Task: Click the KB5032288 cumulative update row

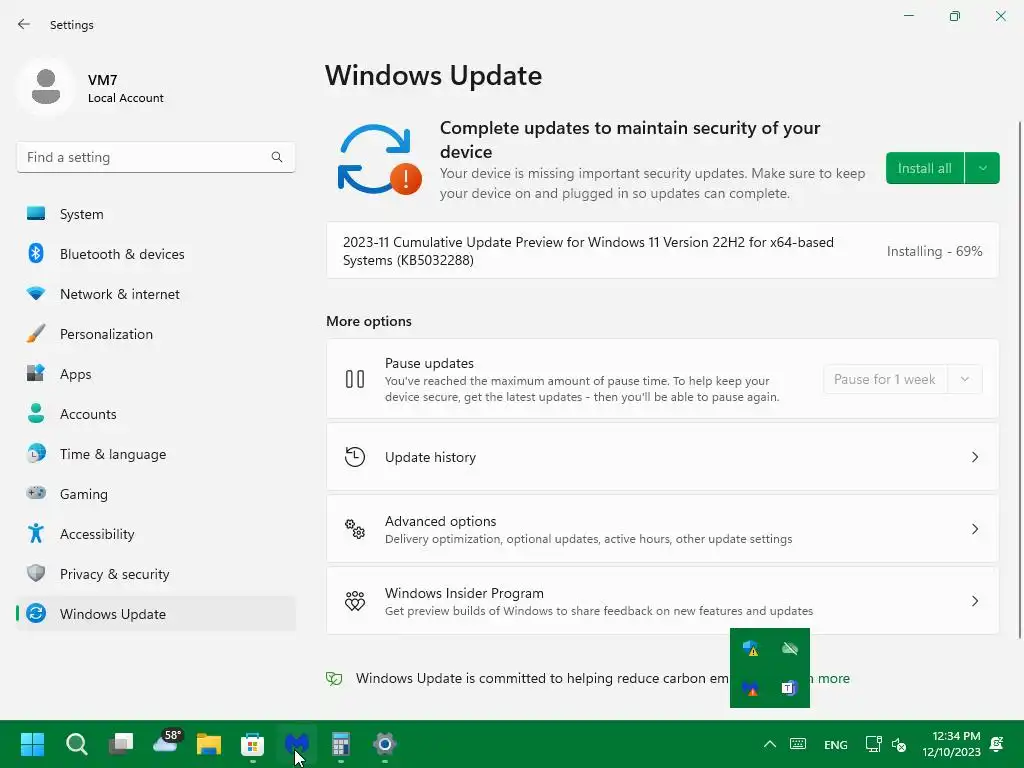Action: coord(662,251)
